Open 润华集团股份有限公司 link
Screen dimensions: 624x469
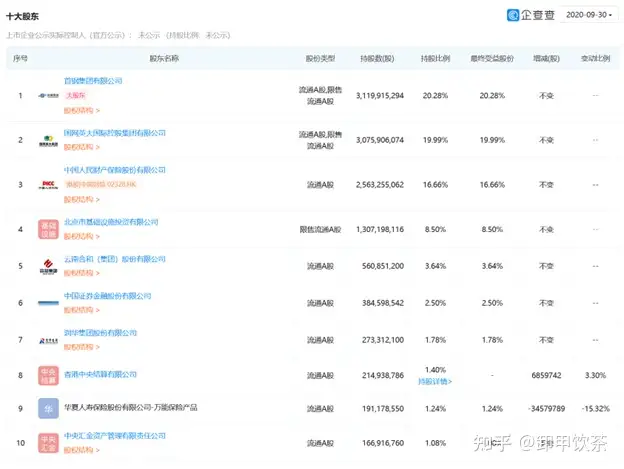(x=100, y=333)
